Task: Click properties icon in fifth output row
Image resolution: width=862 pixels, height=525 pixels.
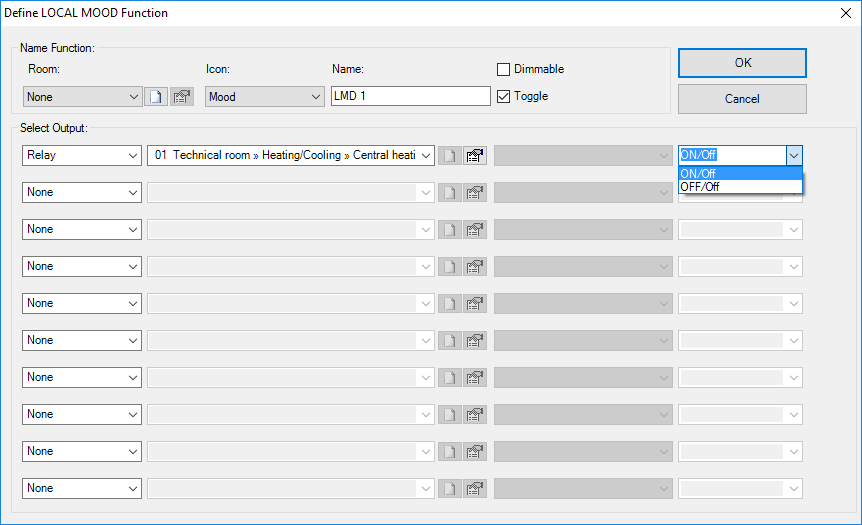Action: tap(475, 304)
